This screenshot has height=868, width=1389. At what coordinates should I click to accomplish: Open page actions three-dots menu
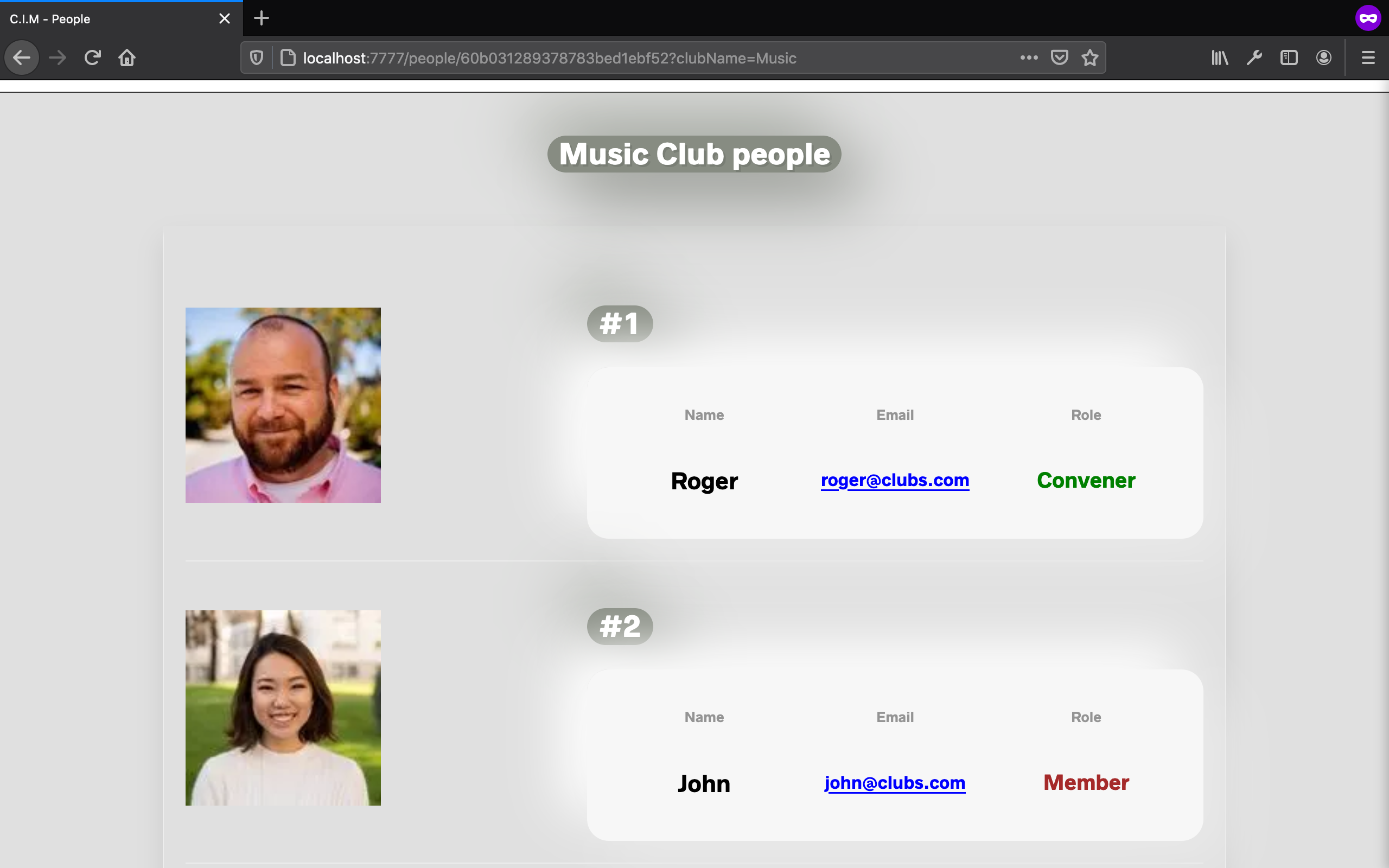[x=1029, y=58]
